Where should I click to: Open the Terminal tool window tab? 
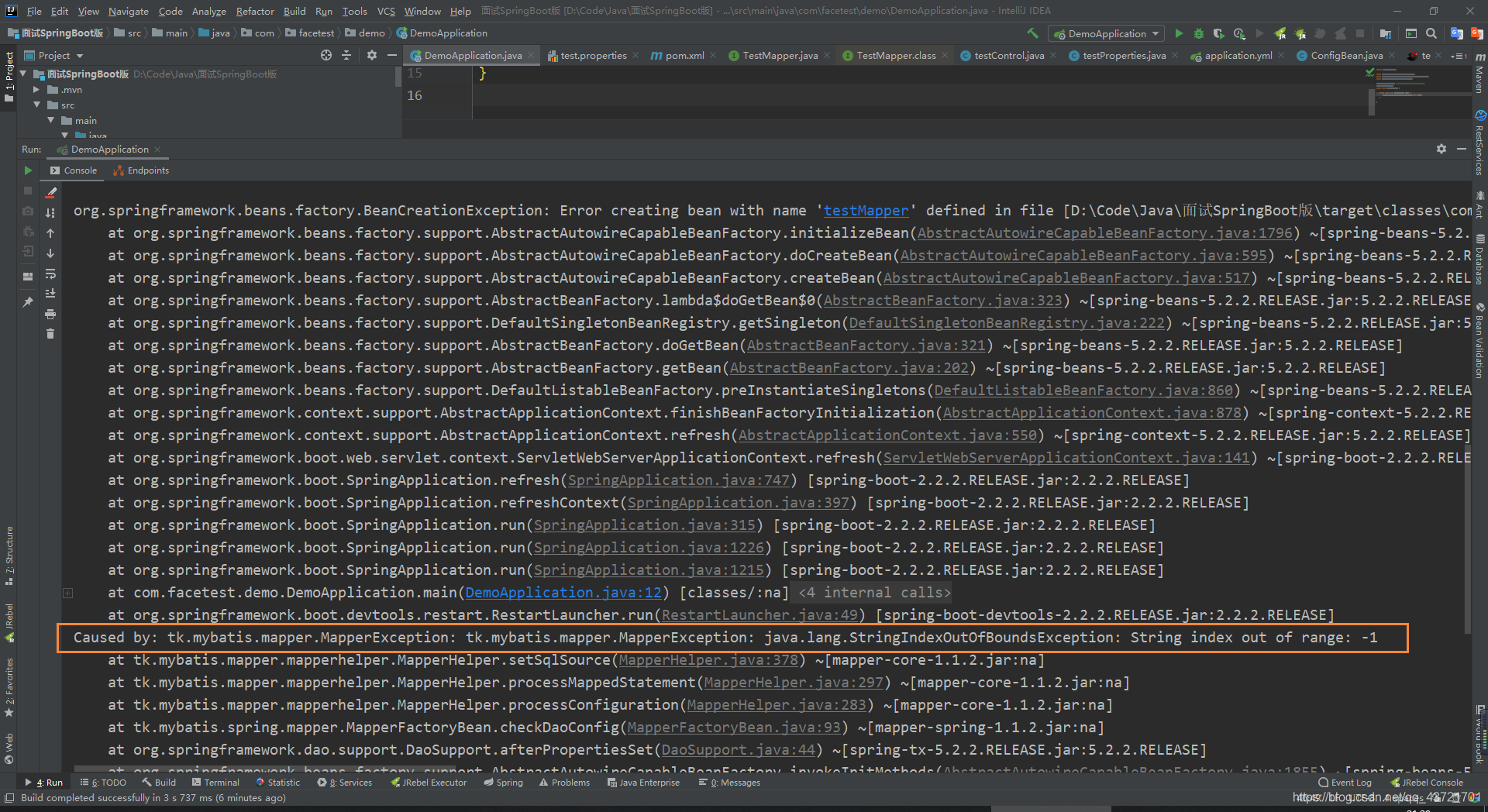pos(215,783)
